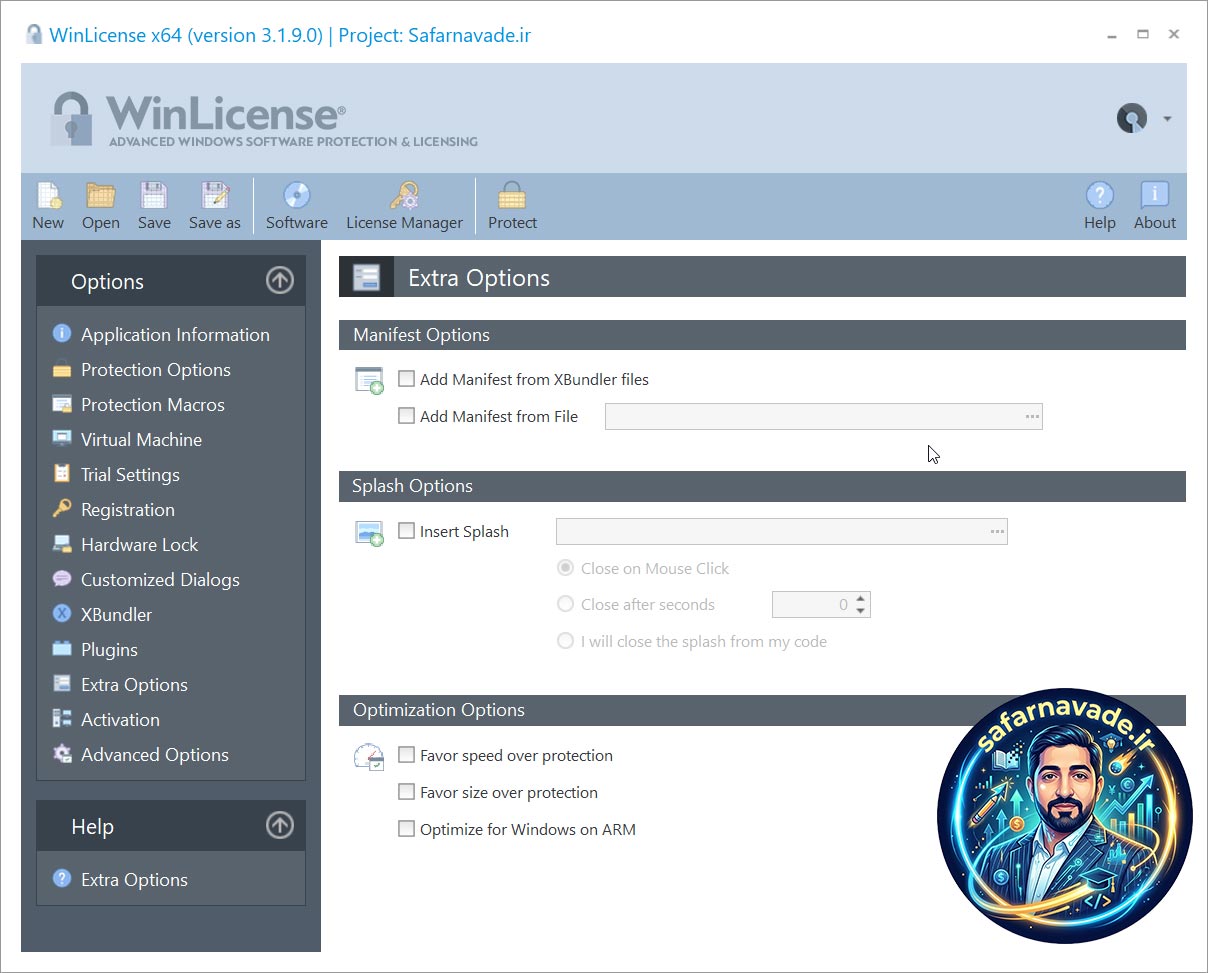The height and width of the screenshot is (973, 1208).
Task: Click the Protection Macros label
Action: pyautogui.click(x=153, y=404)
